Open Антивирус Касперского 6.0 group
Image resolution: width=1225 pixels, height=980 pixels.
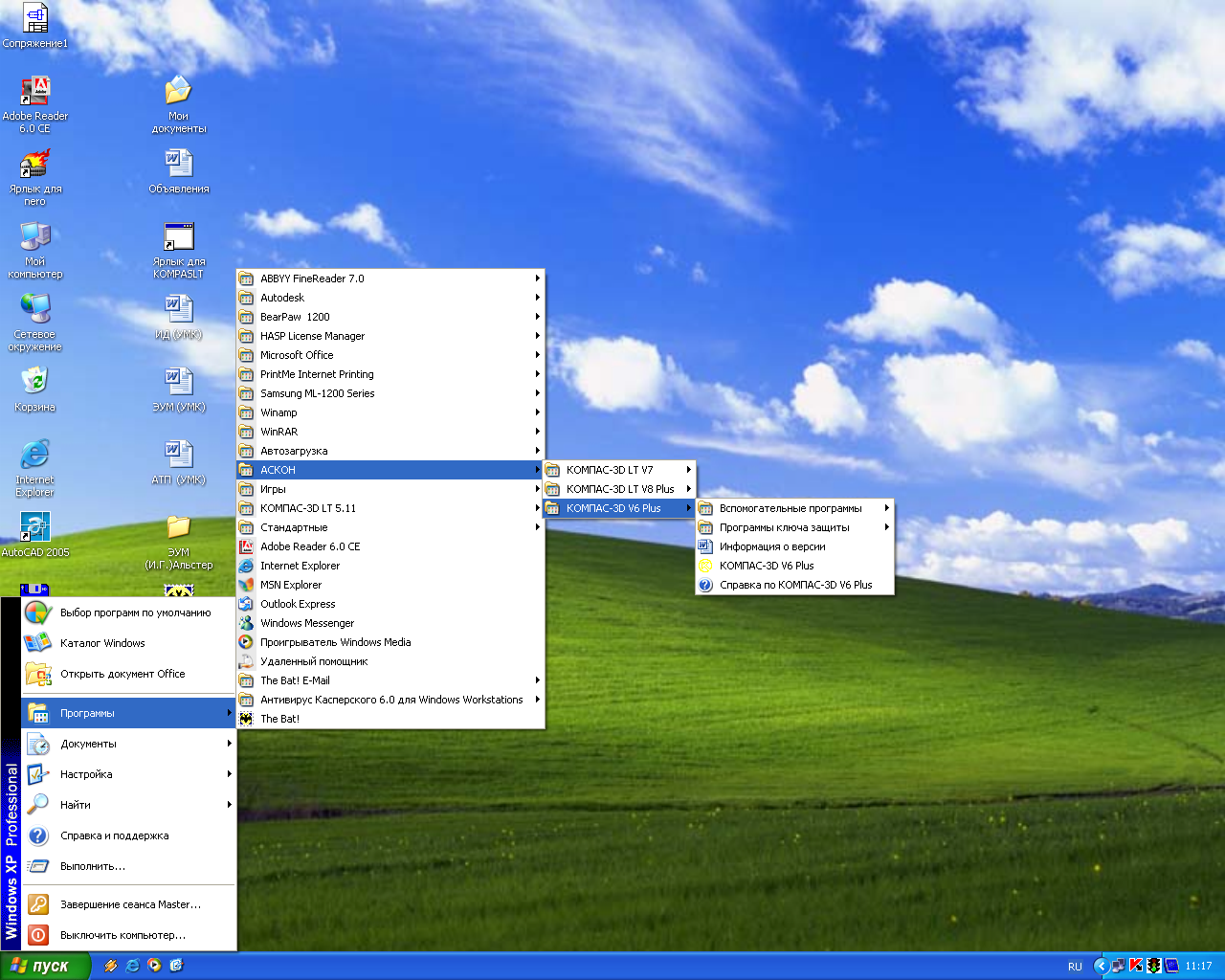point(390,700)
